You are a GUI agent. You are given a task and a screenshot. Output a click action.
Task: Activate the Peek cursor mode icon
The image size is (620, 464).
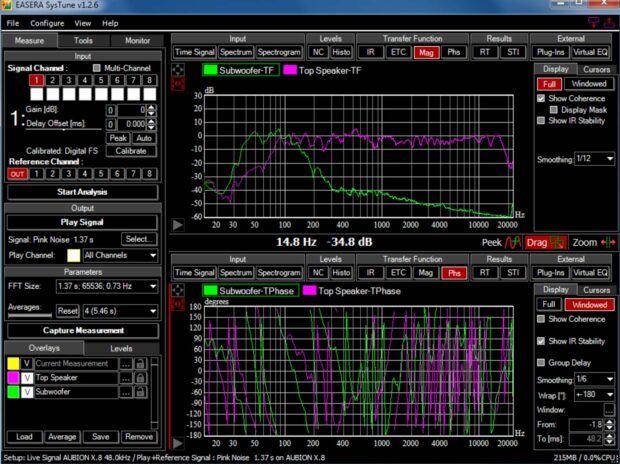click(x=513, y=242)
